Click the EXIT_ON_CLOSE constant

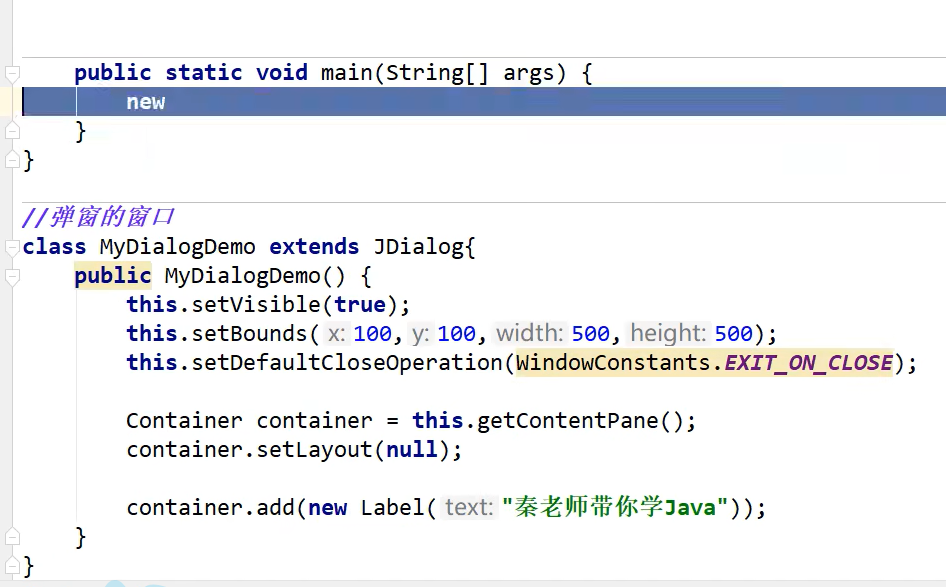808,363
